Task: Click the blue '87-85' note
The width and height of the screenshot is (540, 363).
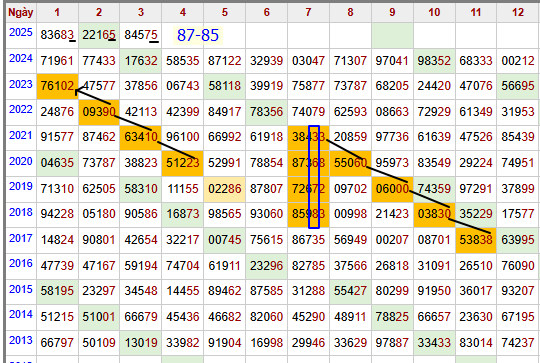Action: [198, 35]
